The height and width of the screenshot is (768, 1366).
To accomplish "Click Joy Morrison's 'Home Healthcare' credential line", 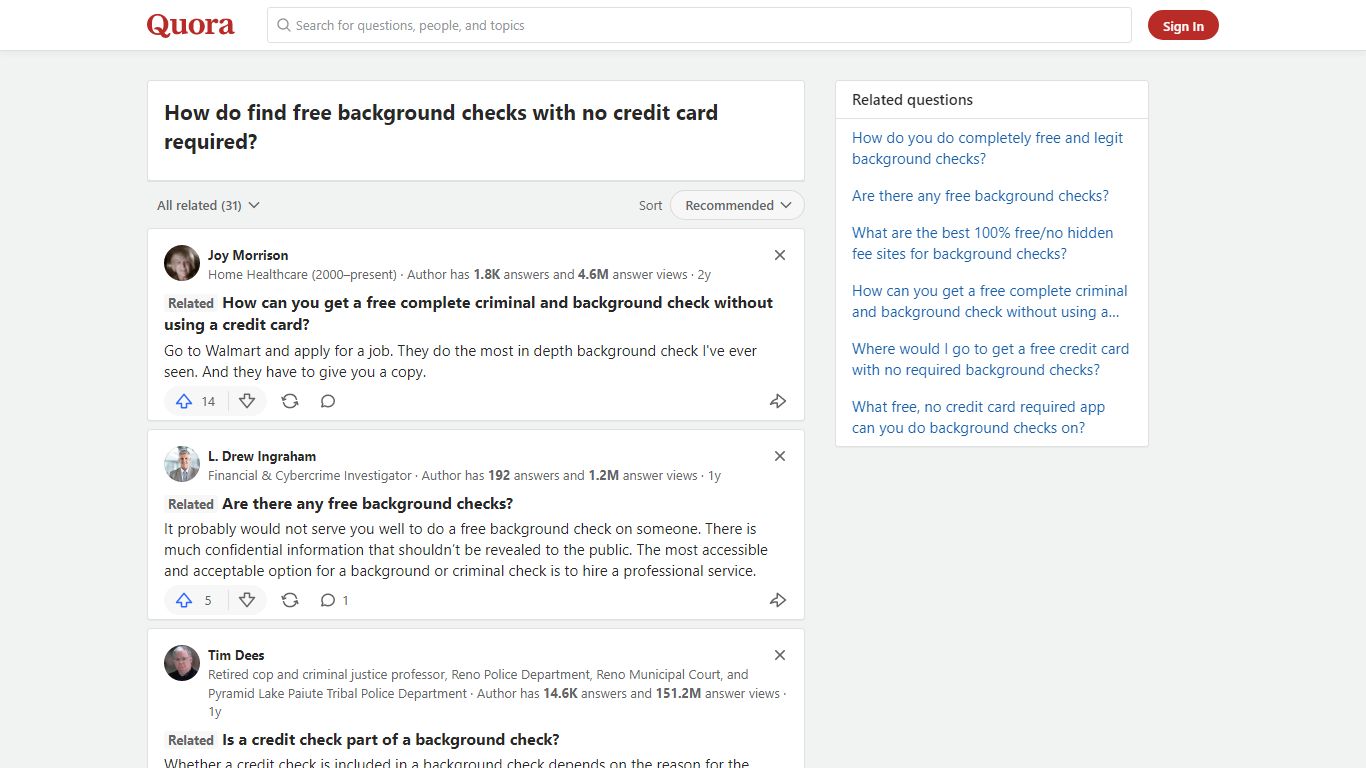I will coord(302,274).
